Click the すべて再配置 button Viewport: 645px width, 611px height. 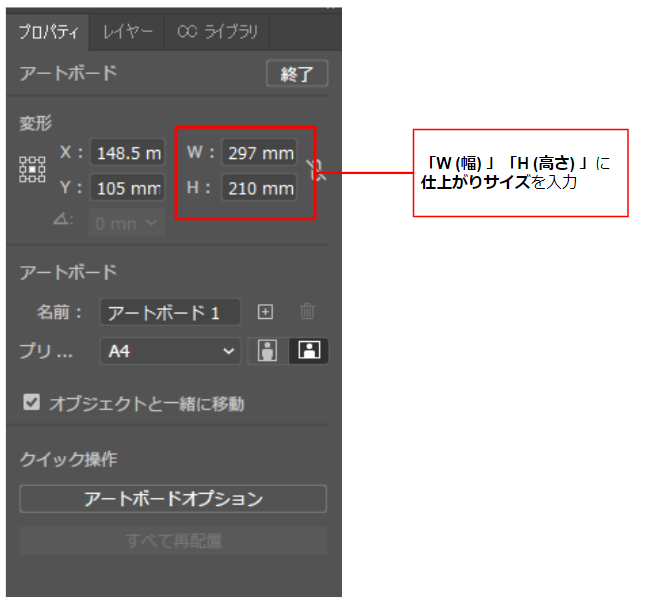pyautogui.click(x=173, y=541)
